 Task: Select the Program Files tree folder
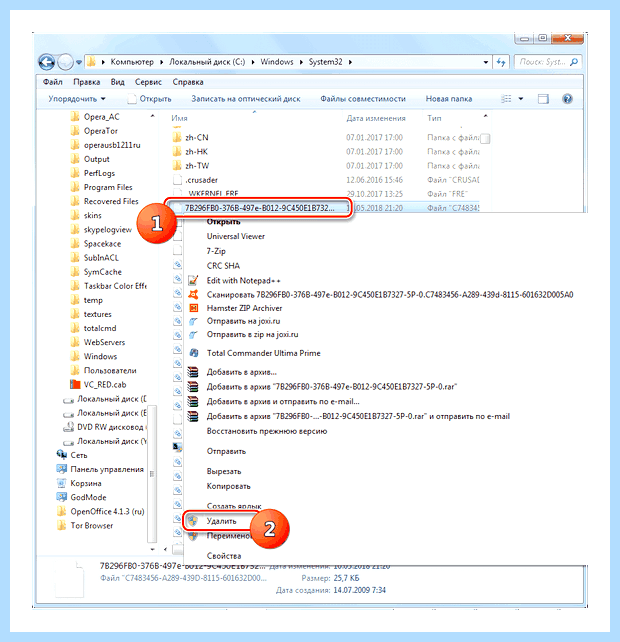(108, 187)
